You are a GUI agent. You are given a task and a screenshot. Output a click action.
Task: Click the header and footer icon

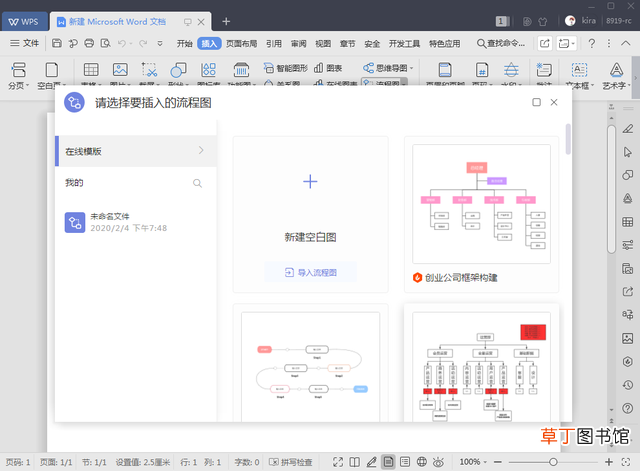click(x=445, y=70)
